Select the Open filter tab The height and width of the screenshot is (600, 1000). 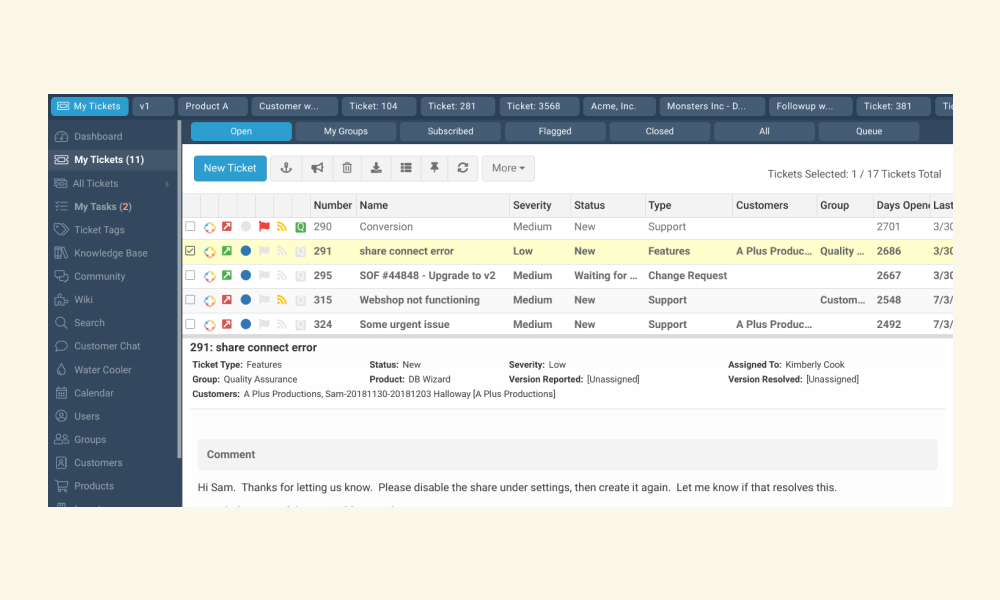click(x=241, y=131)
